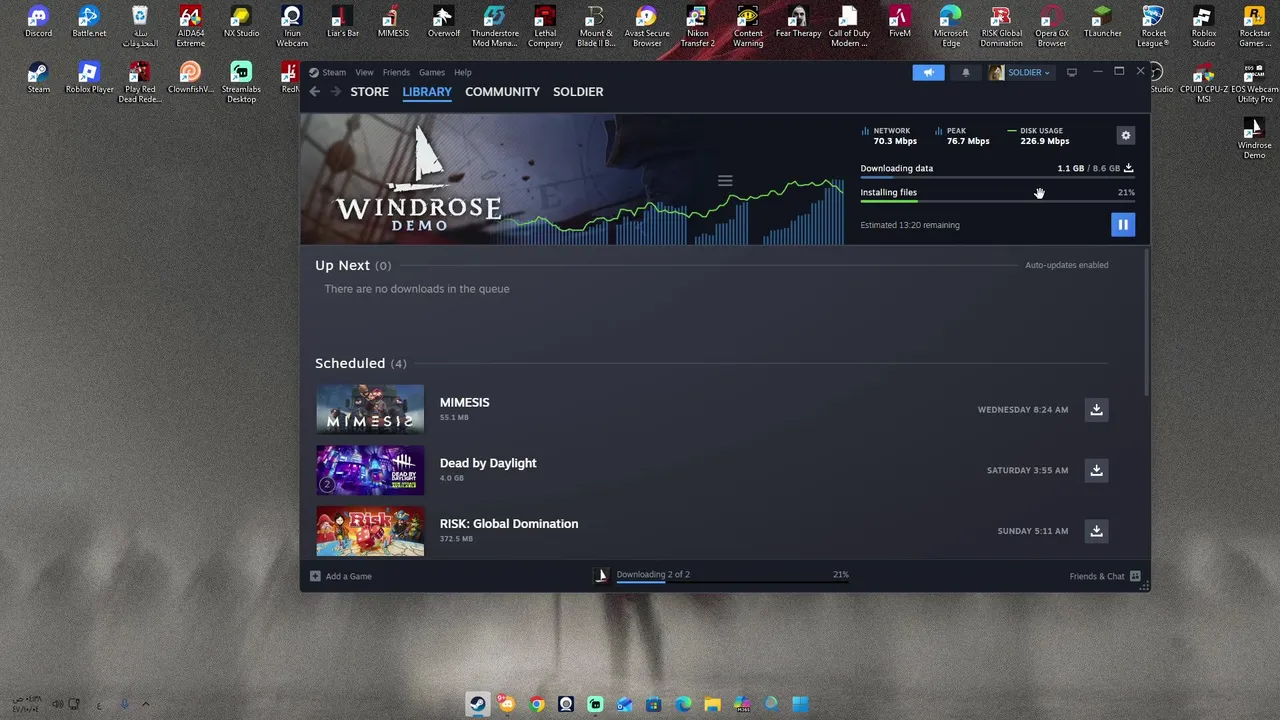Viewport: 1280px width, 720px height.
Task: Open the View menu
Action: click(x=364, y=72)
